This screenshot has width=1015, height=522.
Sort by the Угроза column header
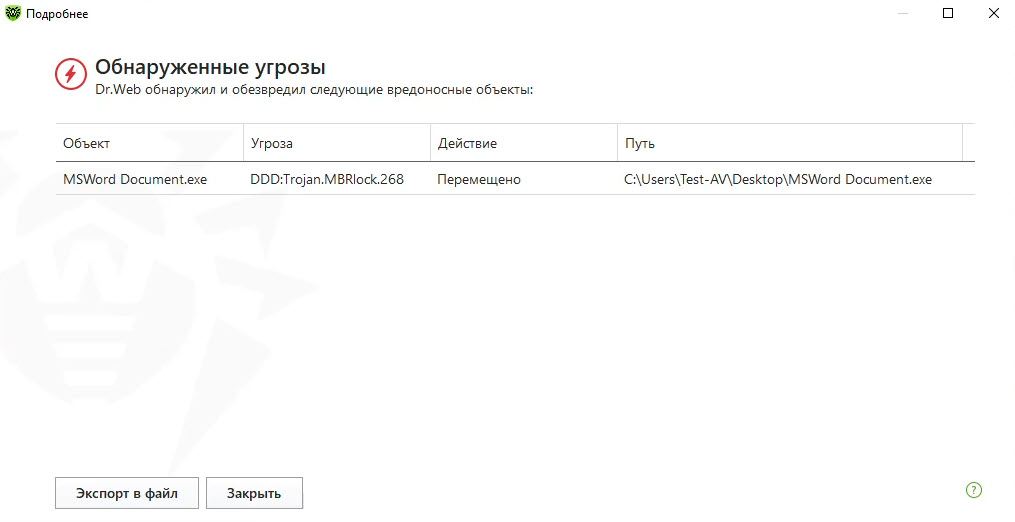[337, 143]
